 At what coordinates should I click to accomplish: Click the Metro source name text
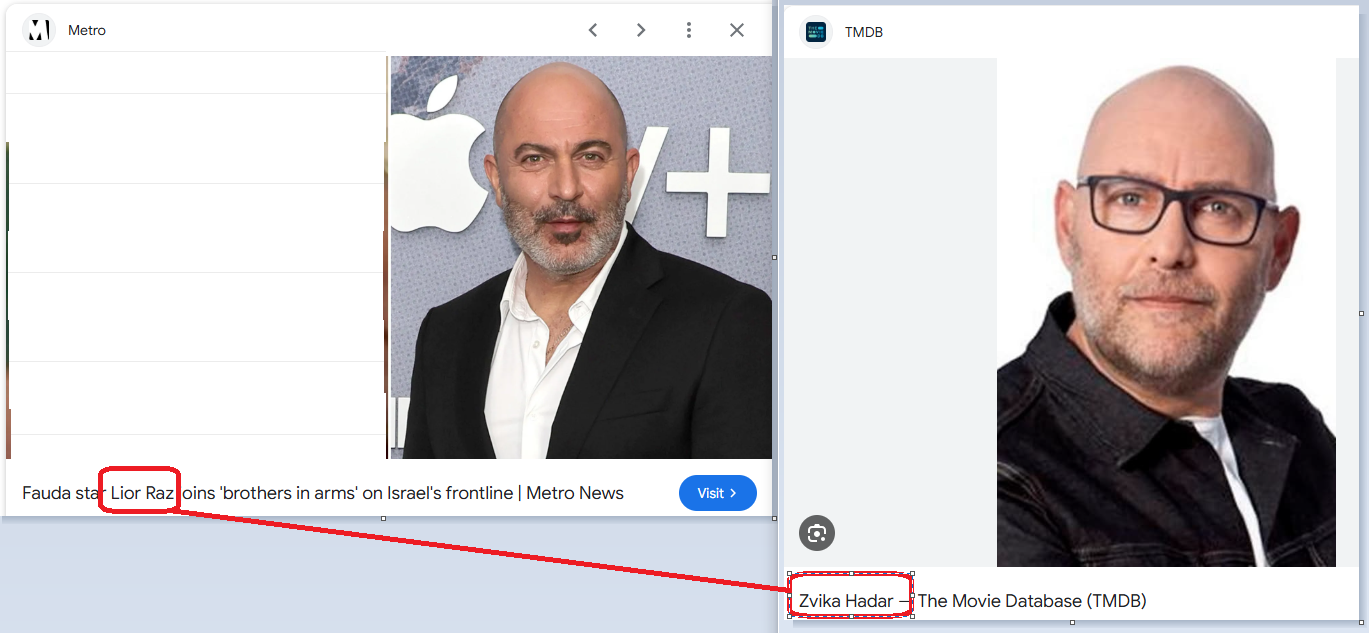point(87,31)
